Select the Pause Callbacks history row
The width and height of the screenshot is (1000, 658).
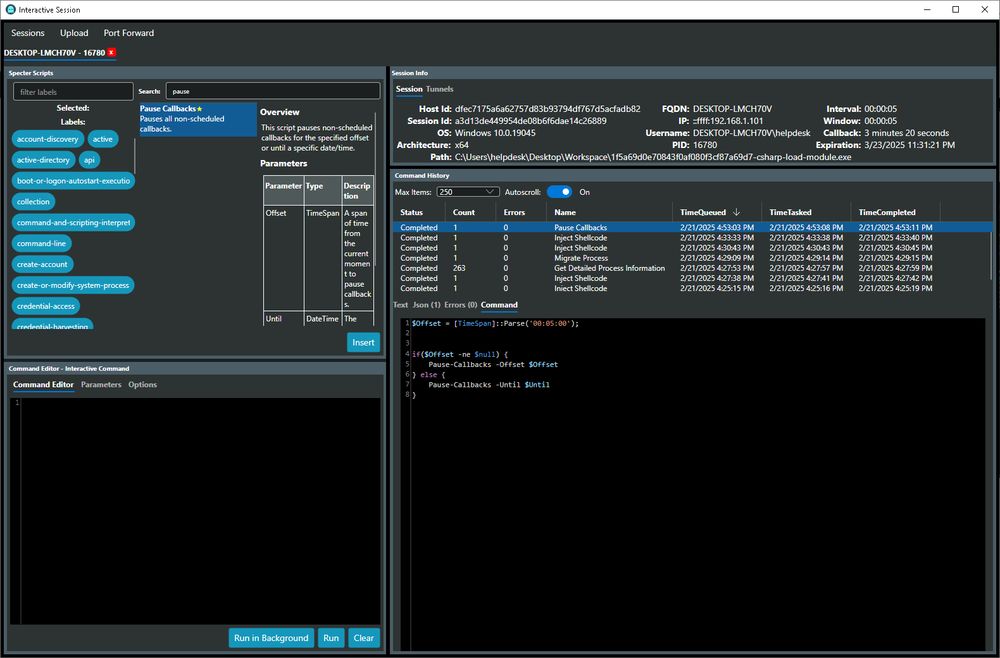pos(693,228)
